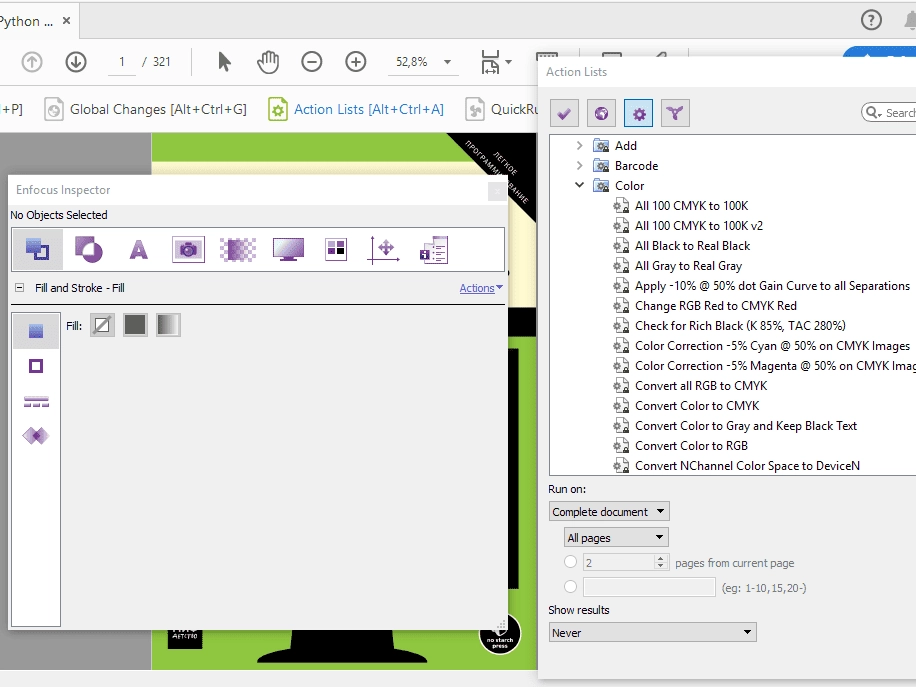Select Convert NChannel Color Space to DeviceN
The width and height of the screenshot is (916, 687).
click(x=747, y=466)
